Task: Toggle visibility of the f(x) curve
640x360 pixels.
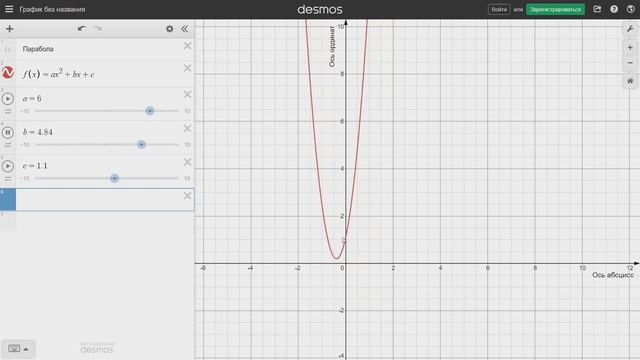Action: (x=8, y=73)
